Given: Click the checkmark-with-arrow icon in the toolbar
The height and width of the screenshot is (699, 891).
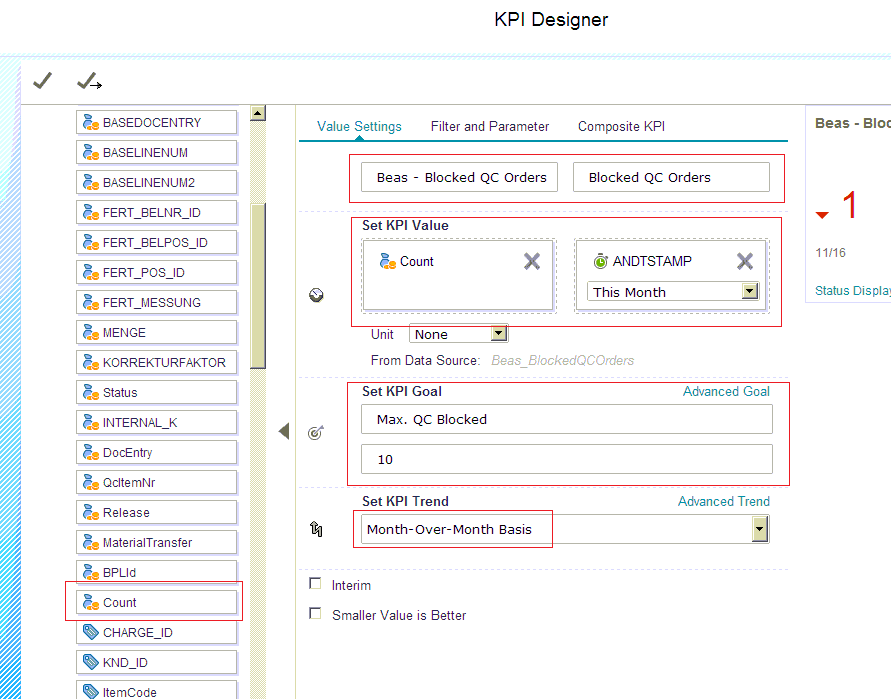Looking at the screenshot, I should coord(87,80).
